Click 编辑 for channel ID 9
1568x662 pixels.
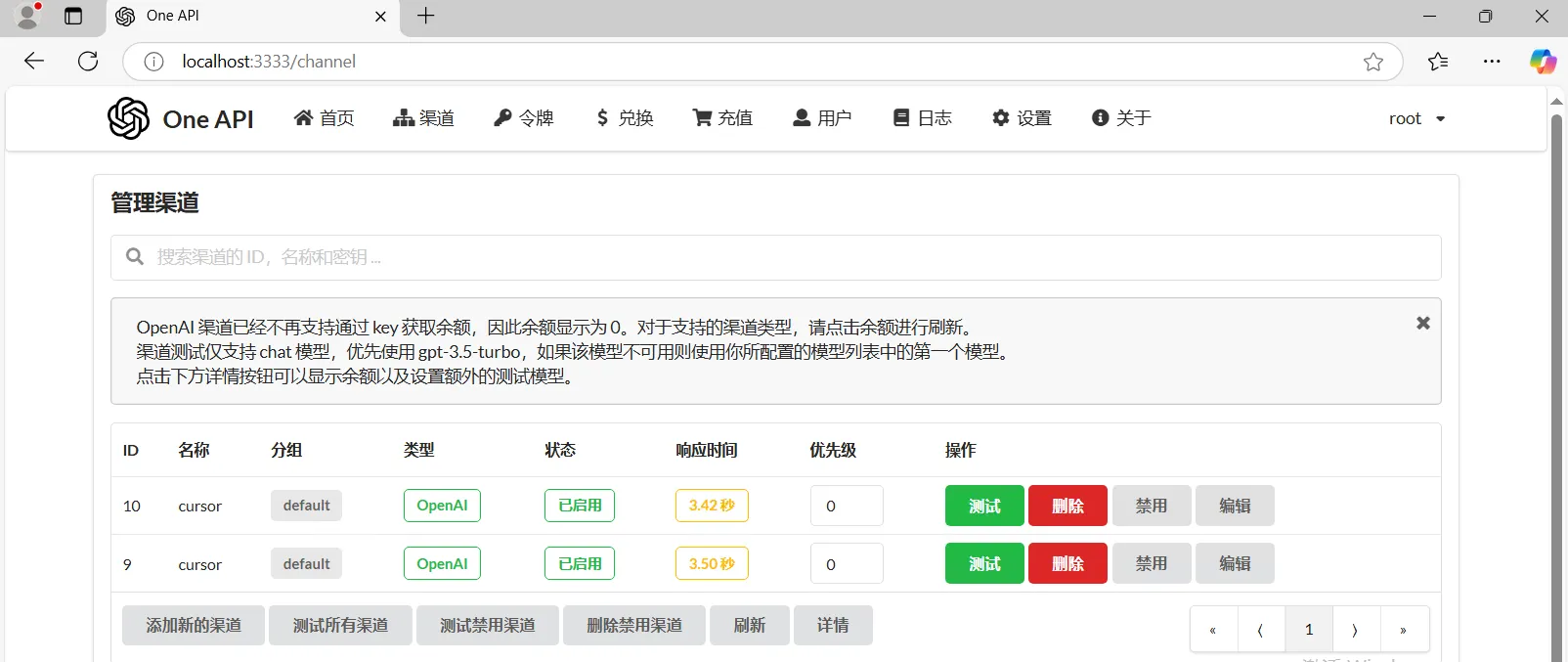point(1235,563)
